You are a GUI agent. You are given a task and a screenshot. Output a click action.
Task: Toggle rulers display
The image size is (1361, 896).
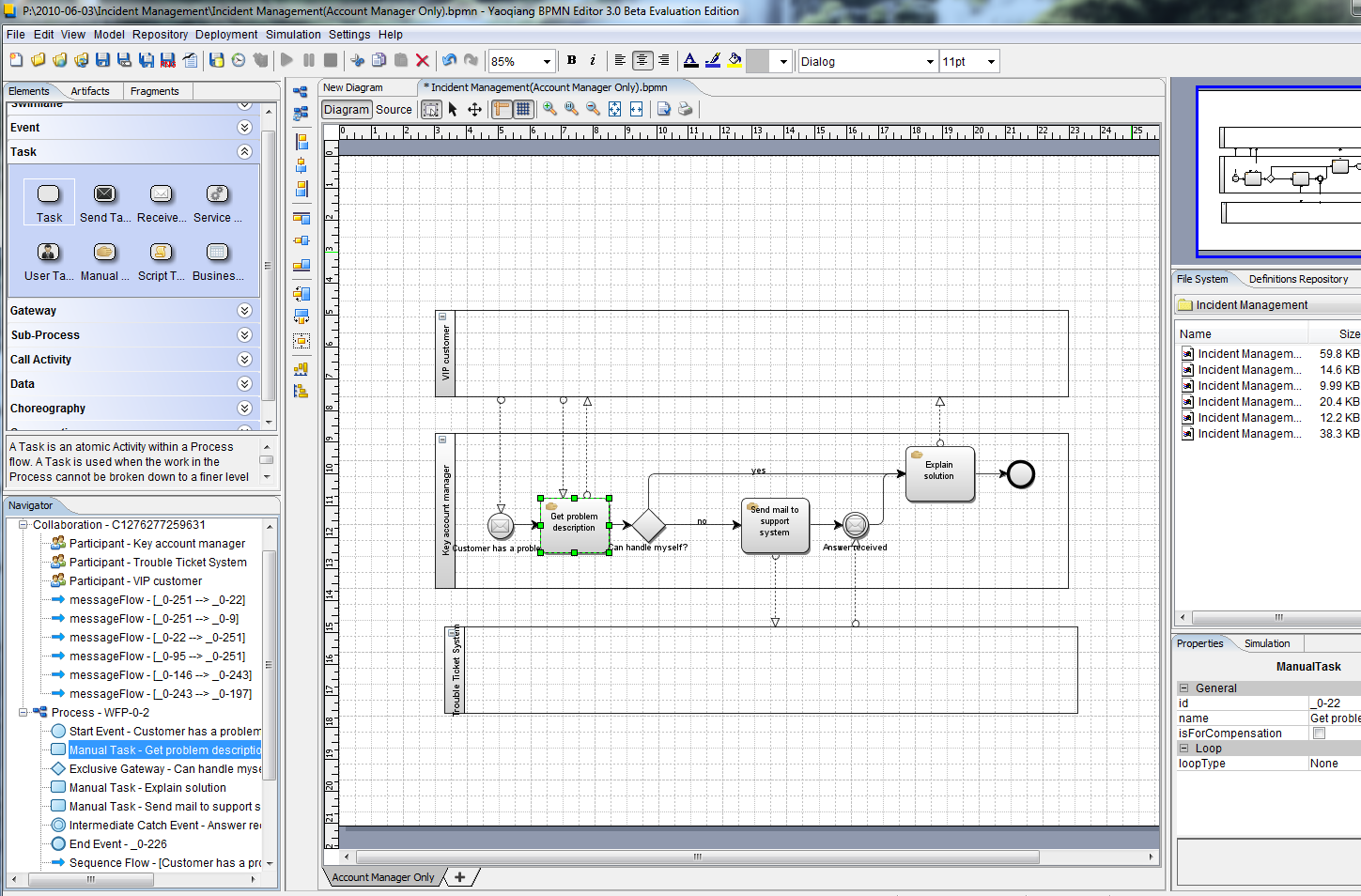click(x=502, y=110)
